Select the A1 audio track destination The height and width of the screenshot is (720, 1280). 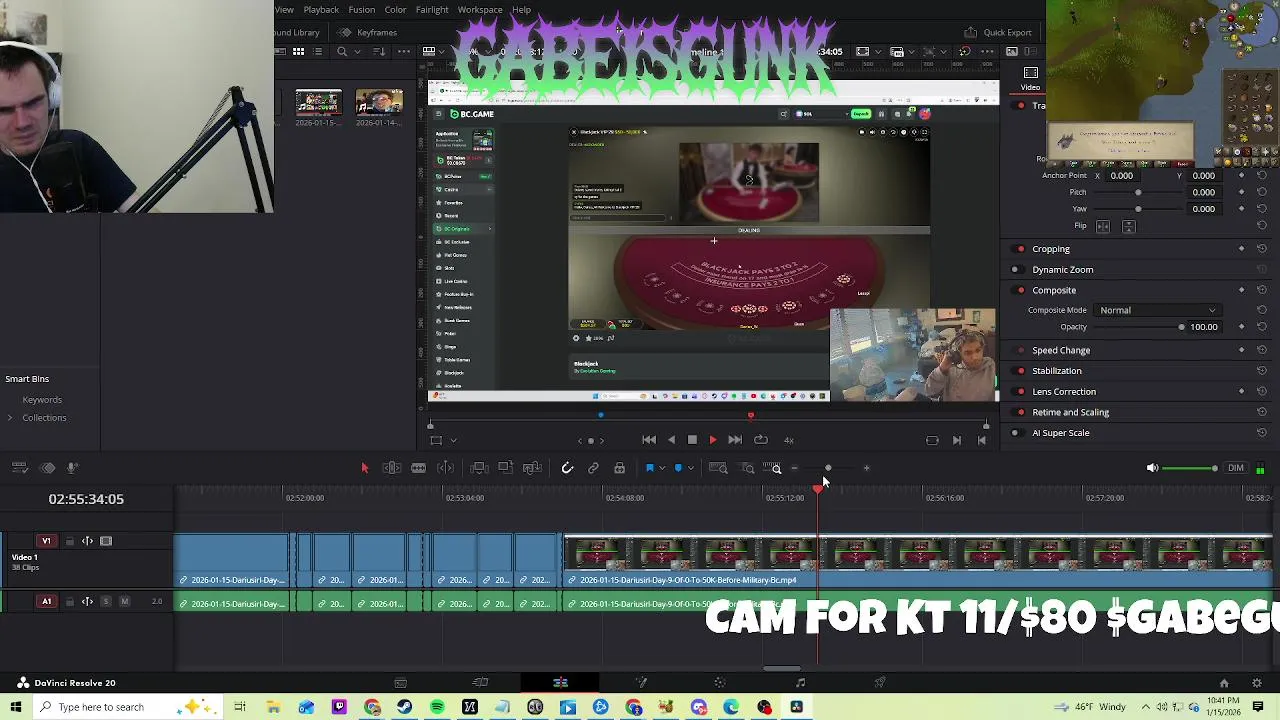coord(46,601)
